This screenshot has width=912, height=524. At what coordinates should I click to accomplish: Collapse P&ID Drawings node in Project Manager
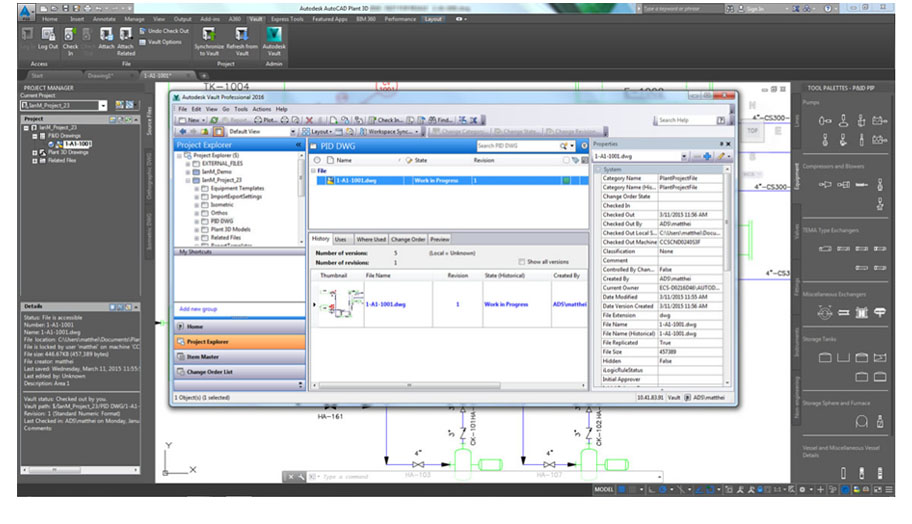(x=34, y=136)
